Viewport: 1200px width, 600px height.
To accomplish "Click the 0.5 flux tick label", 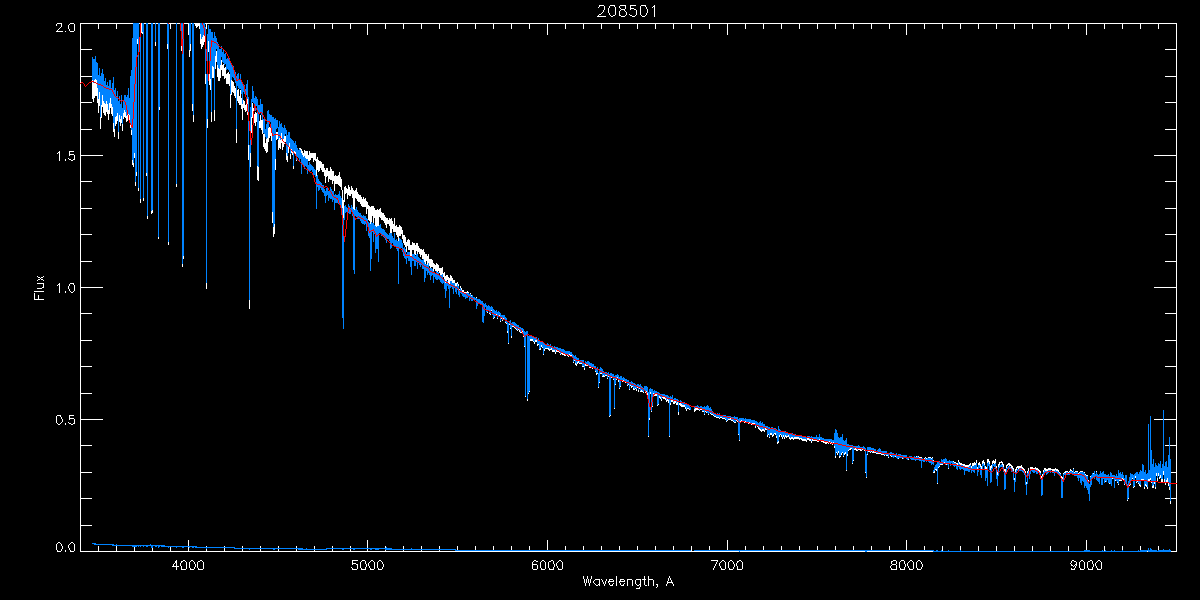I will [65, 419].
